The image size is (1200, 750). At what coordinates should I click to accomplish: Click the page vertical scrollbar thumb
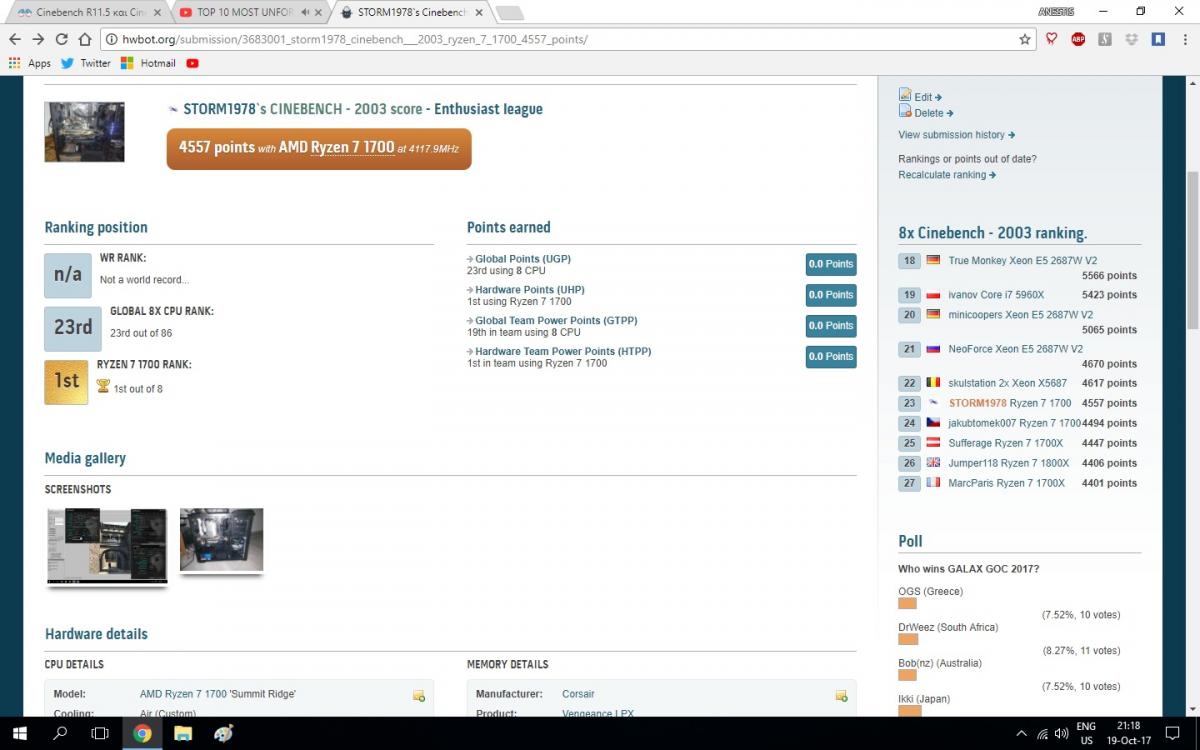pos(1191,250)
